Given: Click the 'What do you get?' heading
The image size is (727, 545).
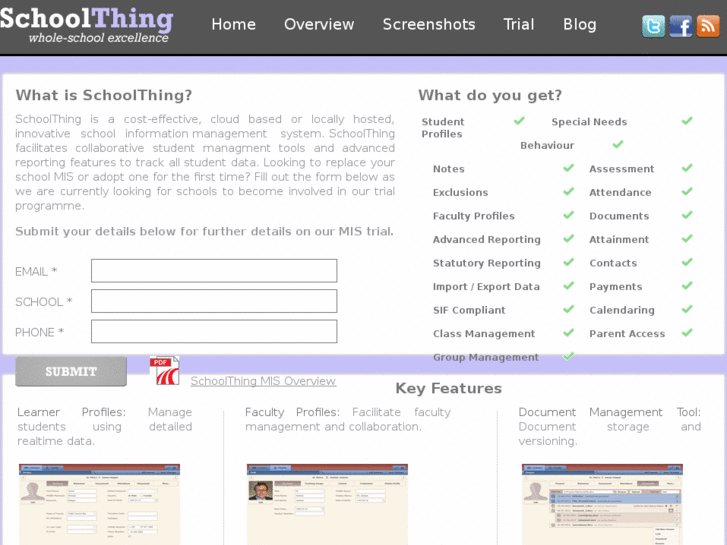Looking at the screenshot, I should click(x=490, y=96).
